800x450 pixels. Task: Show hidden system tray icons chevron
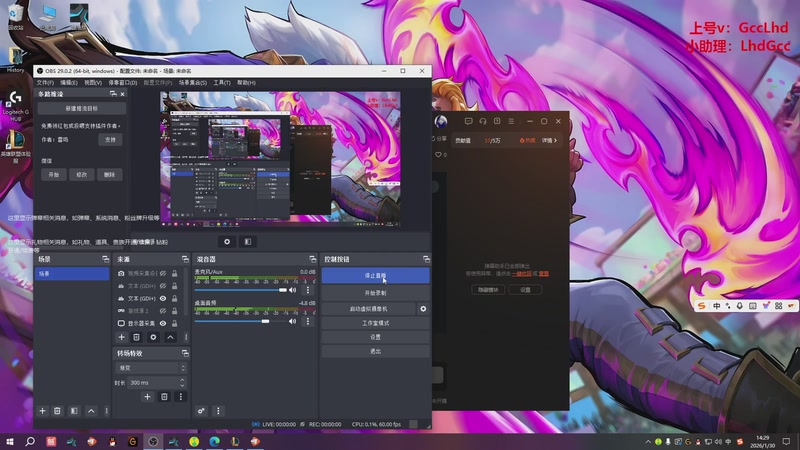(648, 441)
